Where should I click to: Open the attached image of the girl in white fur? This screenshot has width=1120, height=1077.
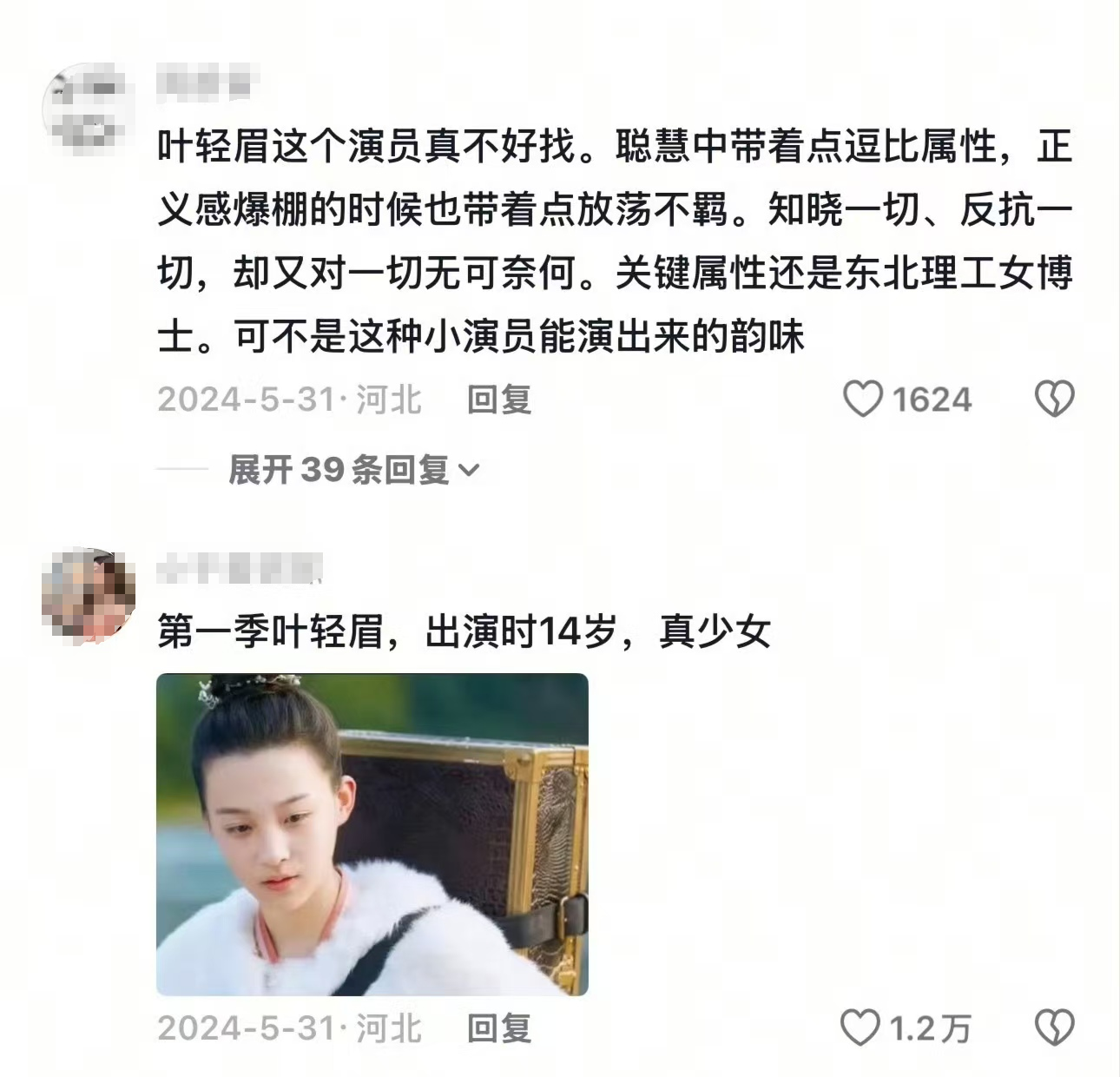click(372, 835)
